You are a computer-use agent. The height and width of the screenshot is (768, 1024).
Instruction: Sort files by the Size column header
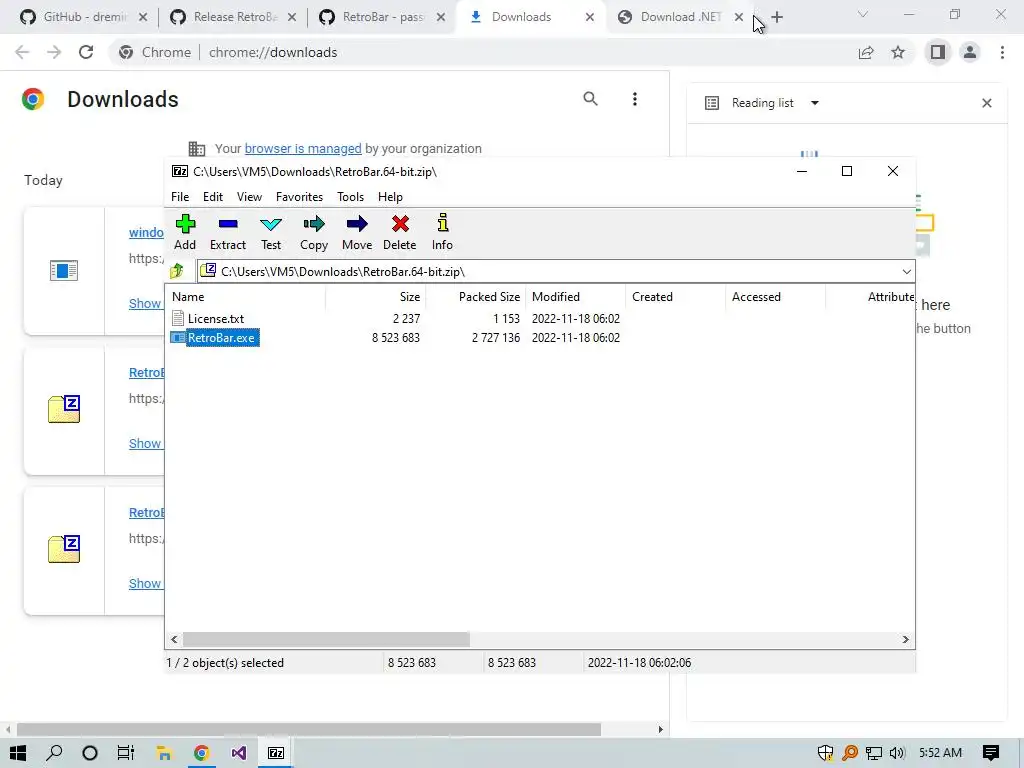(x=376, y=296)
